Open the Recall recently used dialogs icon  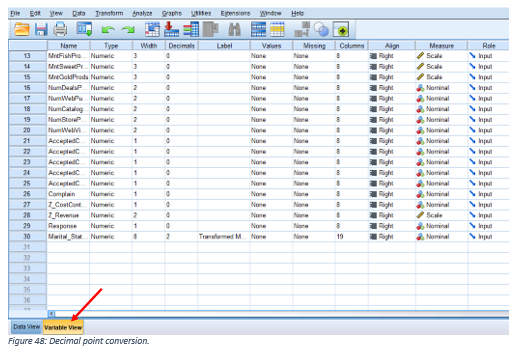coord(84,29)
